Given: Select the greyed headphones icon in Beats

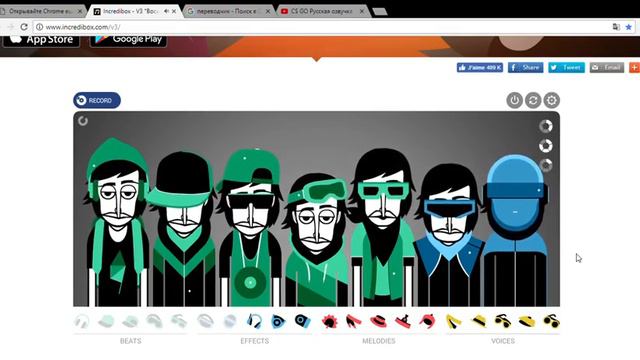Looking at the screenshot, I should 82,322.
